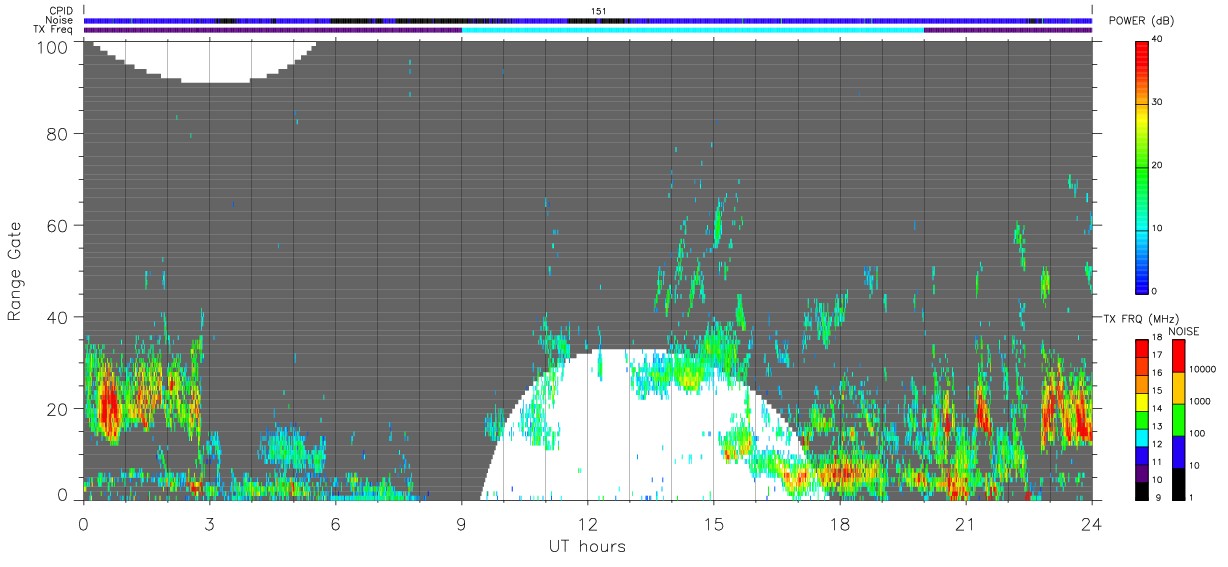Click the 1 label on NOISE legend
The image size is (1228, 567).
click(1193, 497)
